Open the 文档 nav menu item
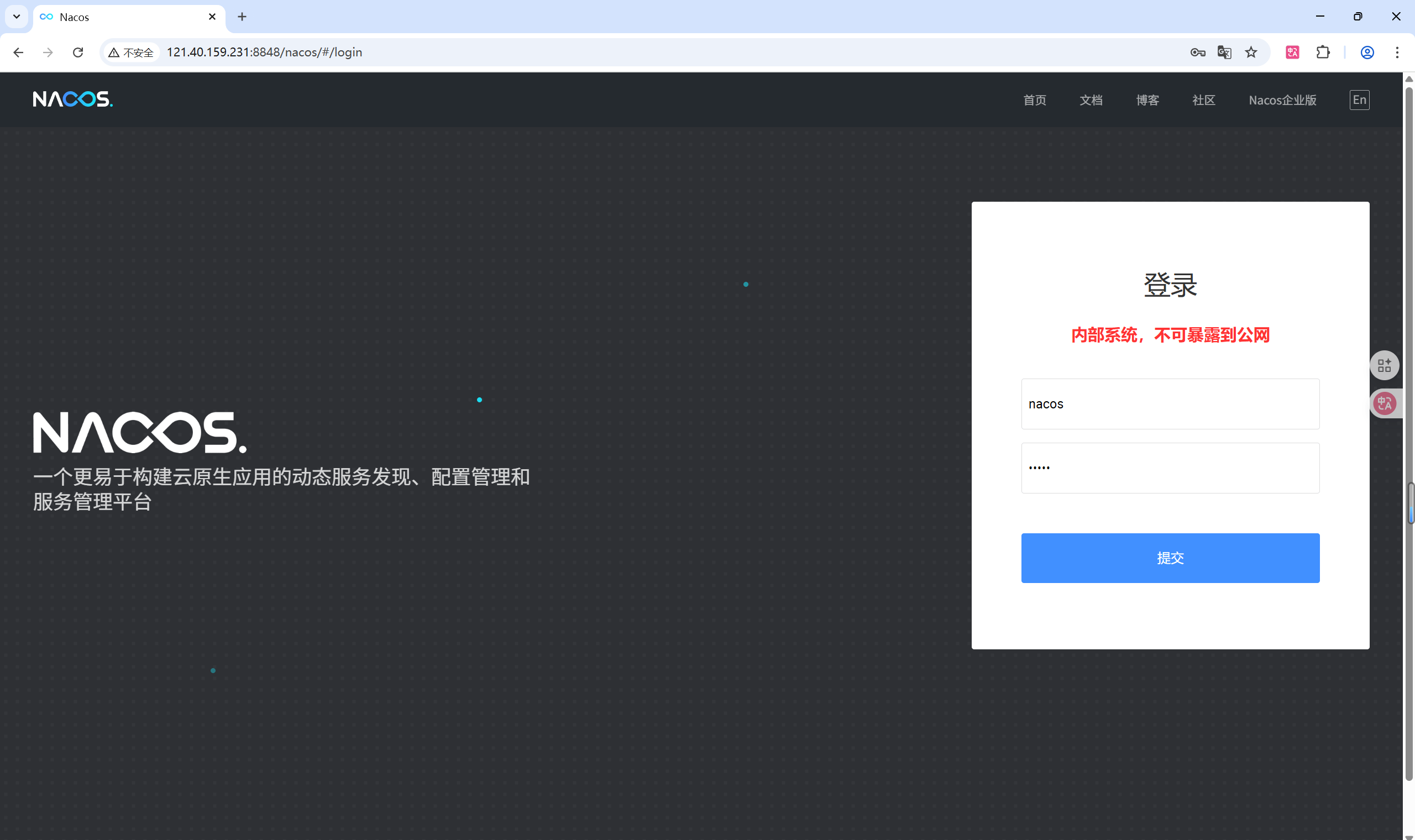This screenshot has width=1415, height=840. coord(1091,100)
